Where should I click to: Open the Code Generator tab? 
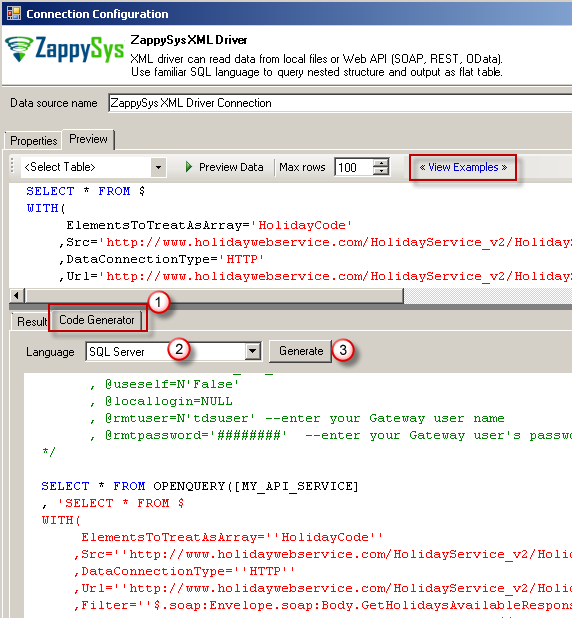(97, 320)
